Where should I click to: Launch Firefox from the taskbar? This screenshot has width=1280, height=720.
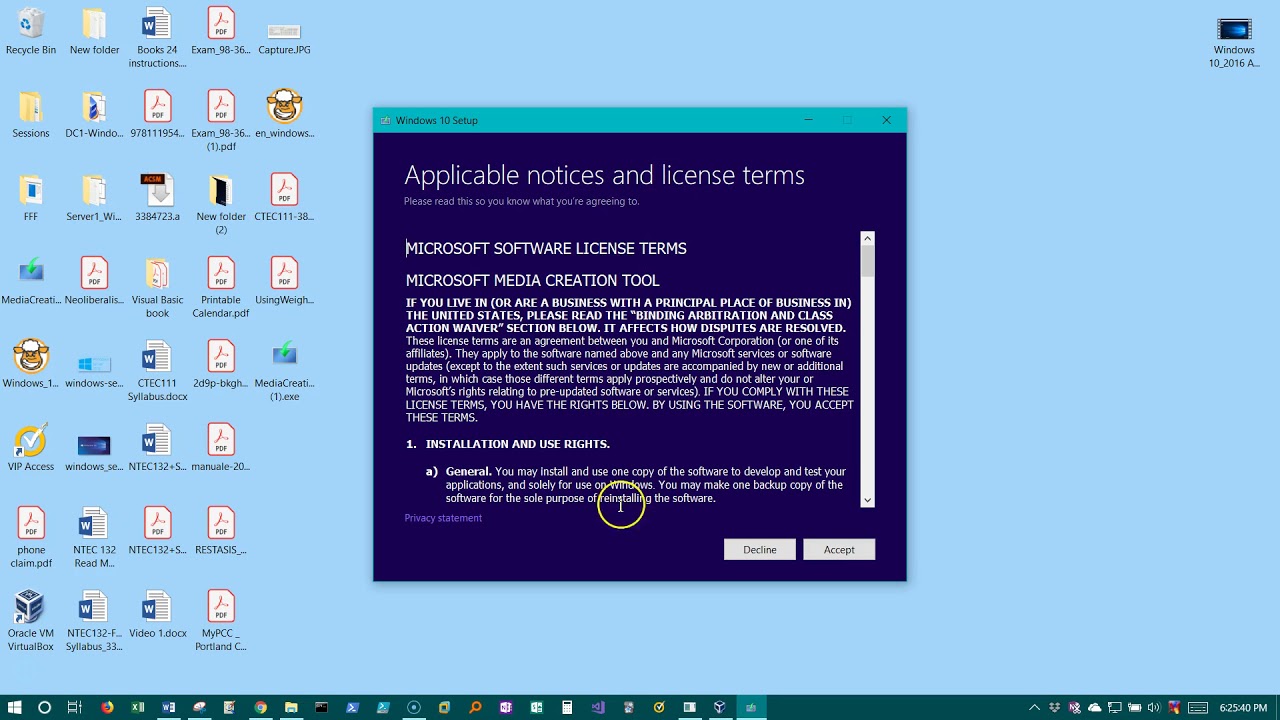pos(107,707)
